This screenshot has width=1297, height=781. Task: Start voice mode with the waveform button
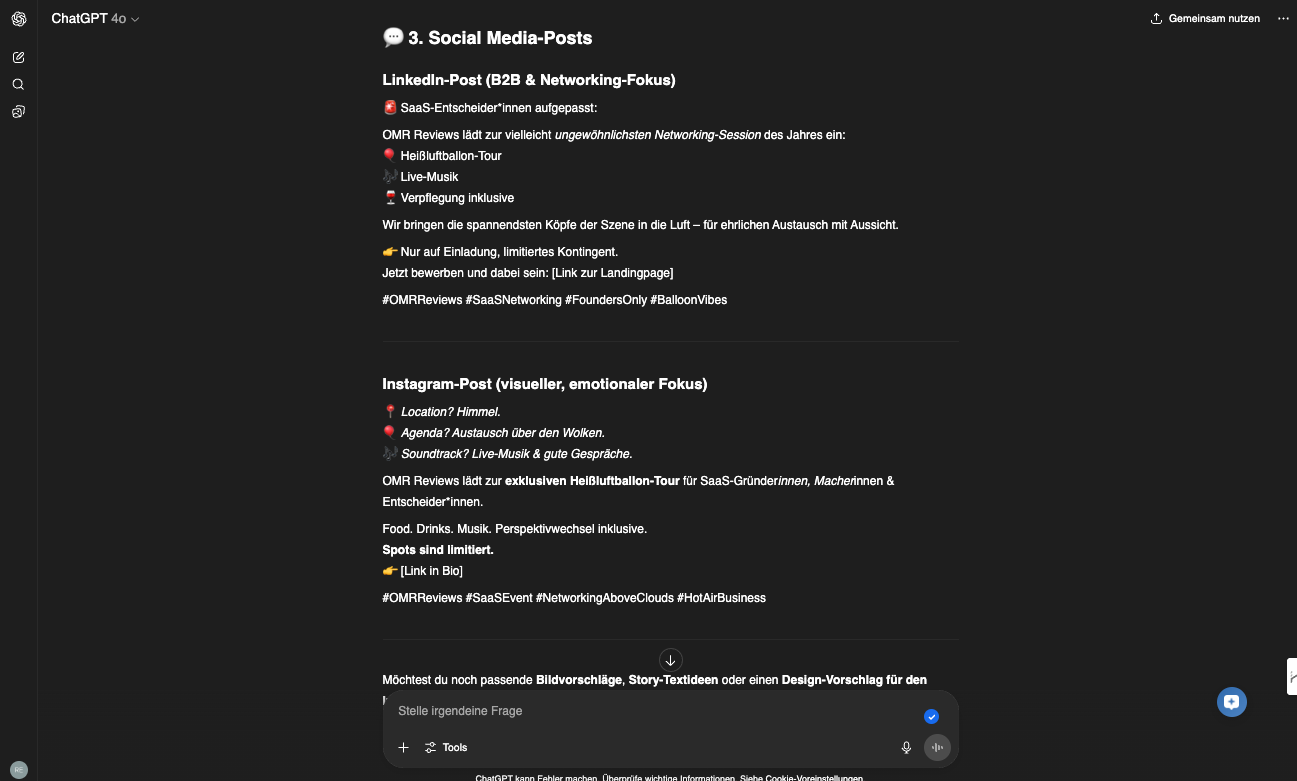[937, 747]
